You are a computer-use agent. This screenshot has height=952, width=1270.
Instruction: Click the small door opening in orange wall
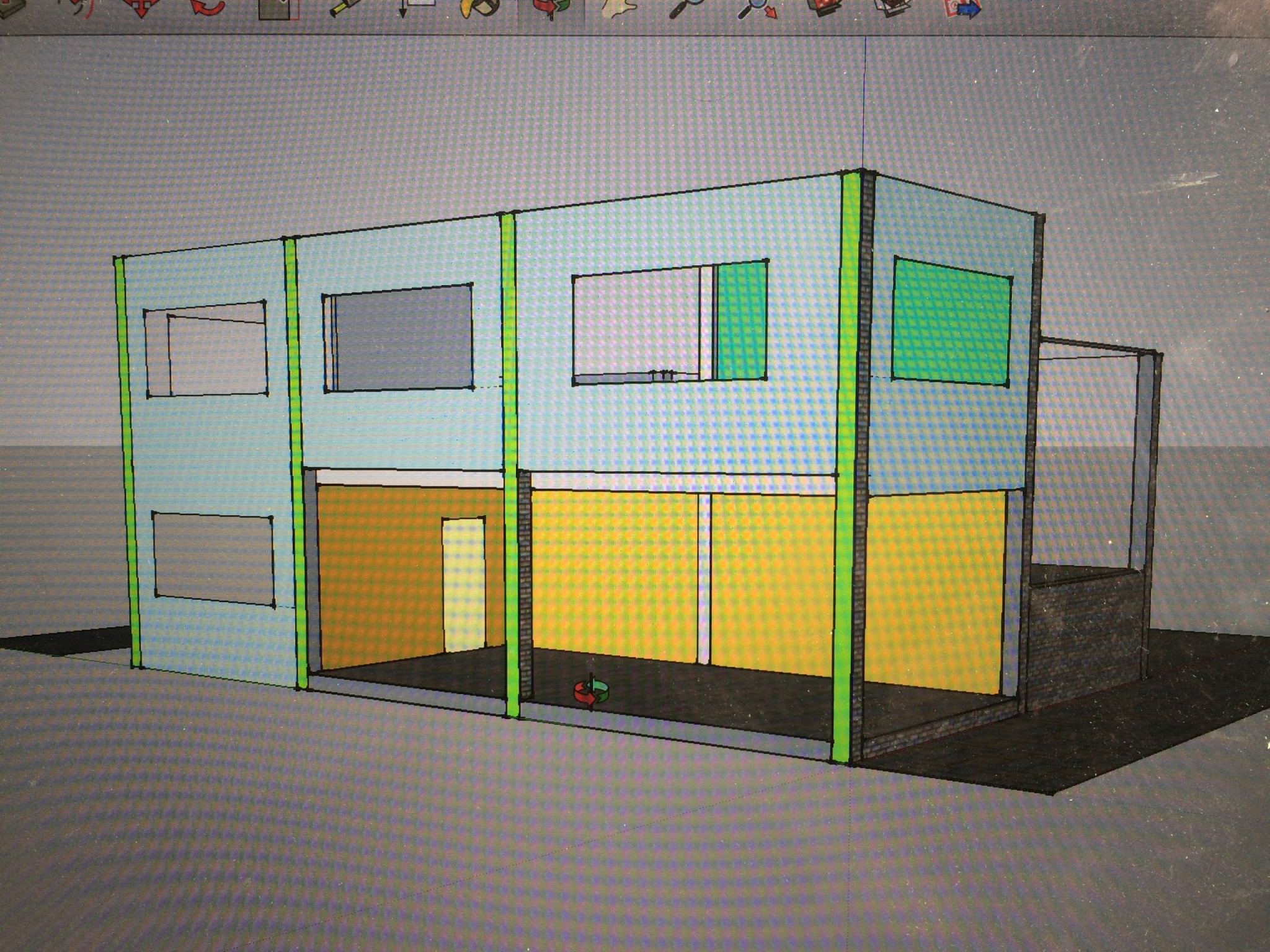pyautogui.click(x=463, y=586)
